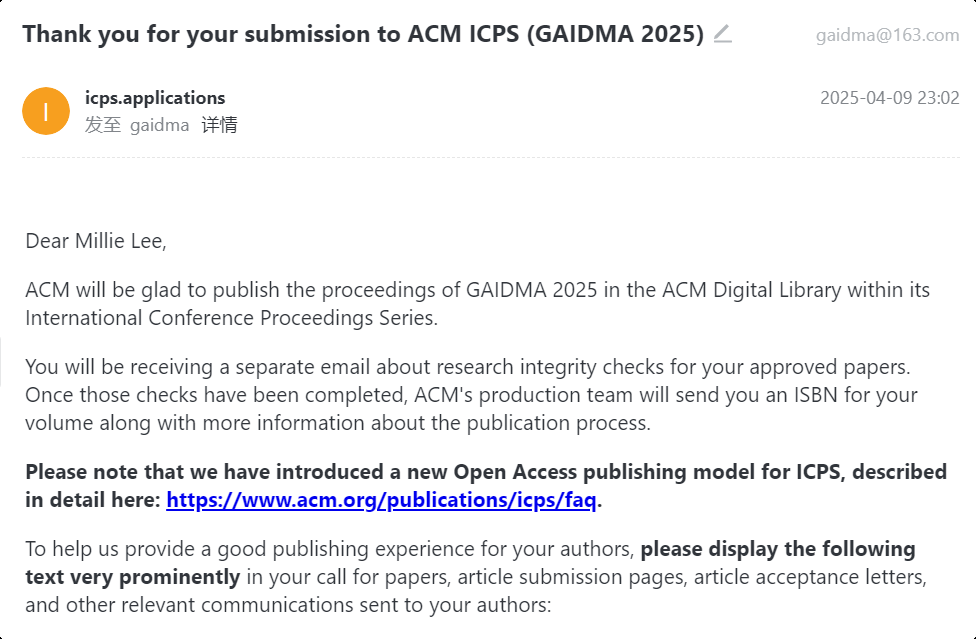Click the pencil icon beside the subject

722,34
